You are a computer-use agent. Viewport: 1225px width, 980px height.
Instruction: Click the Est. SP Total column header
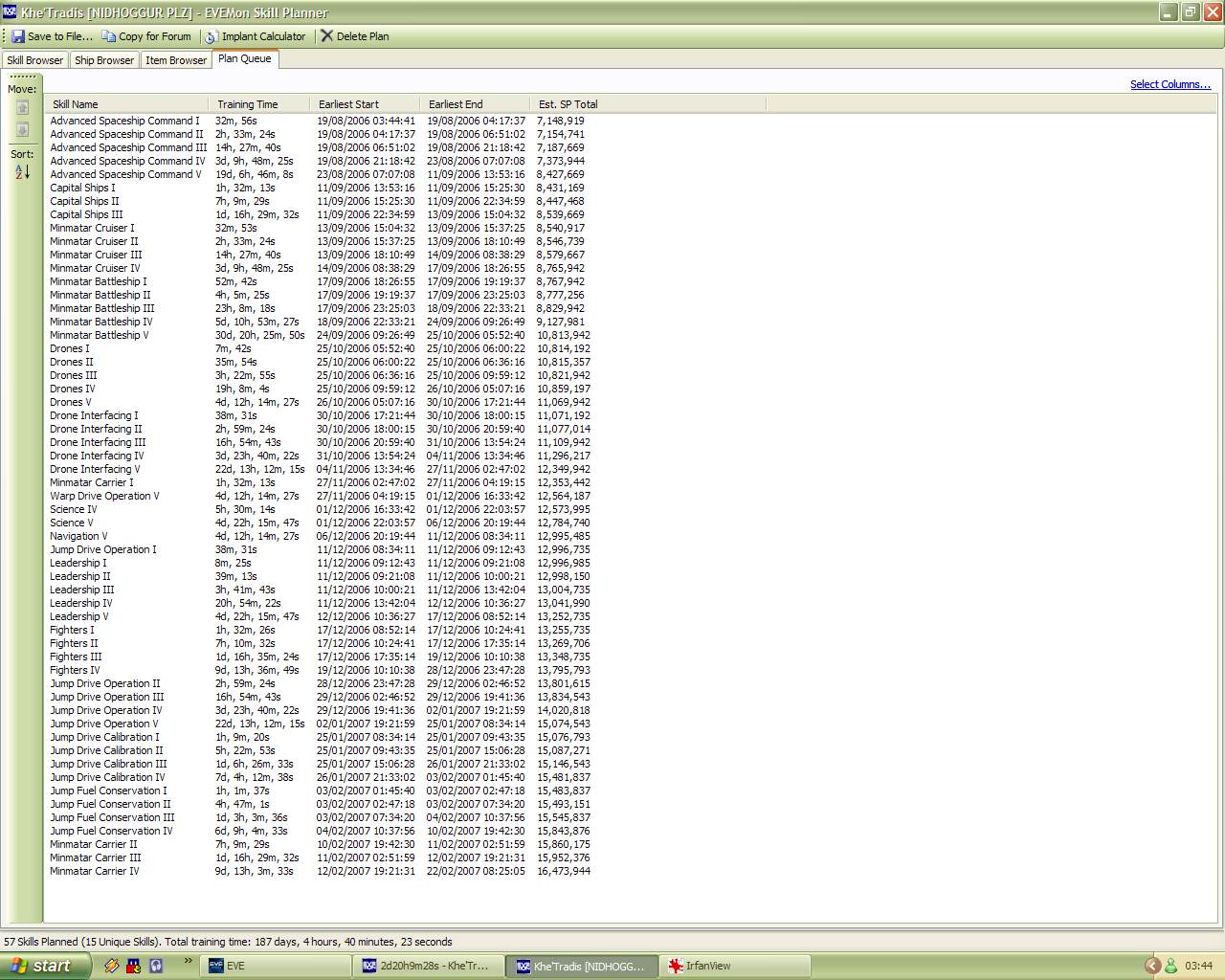pyautogui.click(x=648, y=104)
